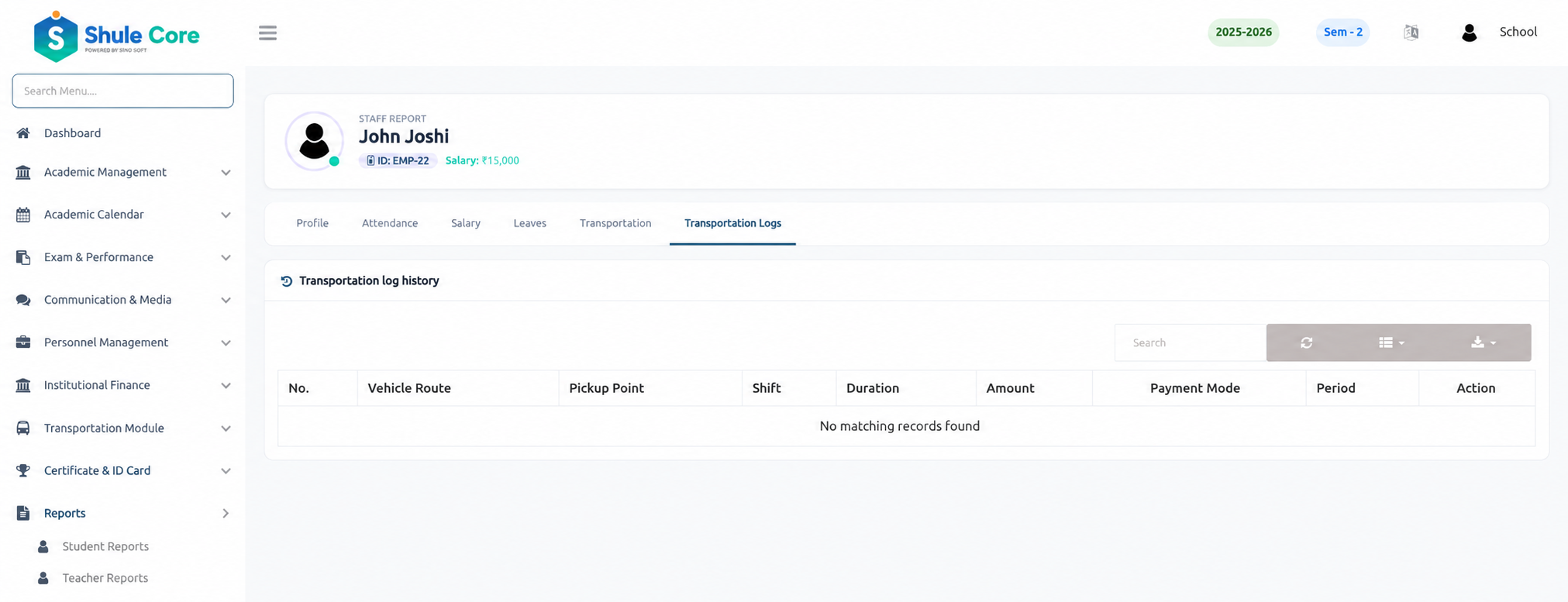This screenshot has height=602, width=1568.
Task: Switch to the Profile tab
Action: pos(312,223)
